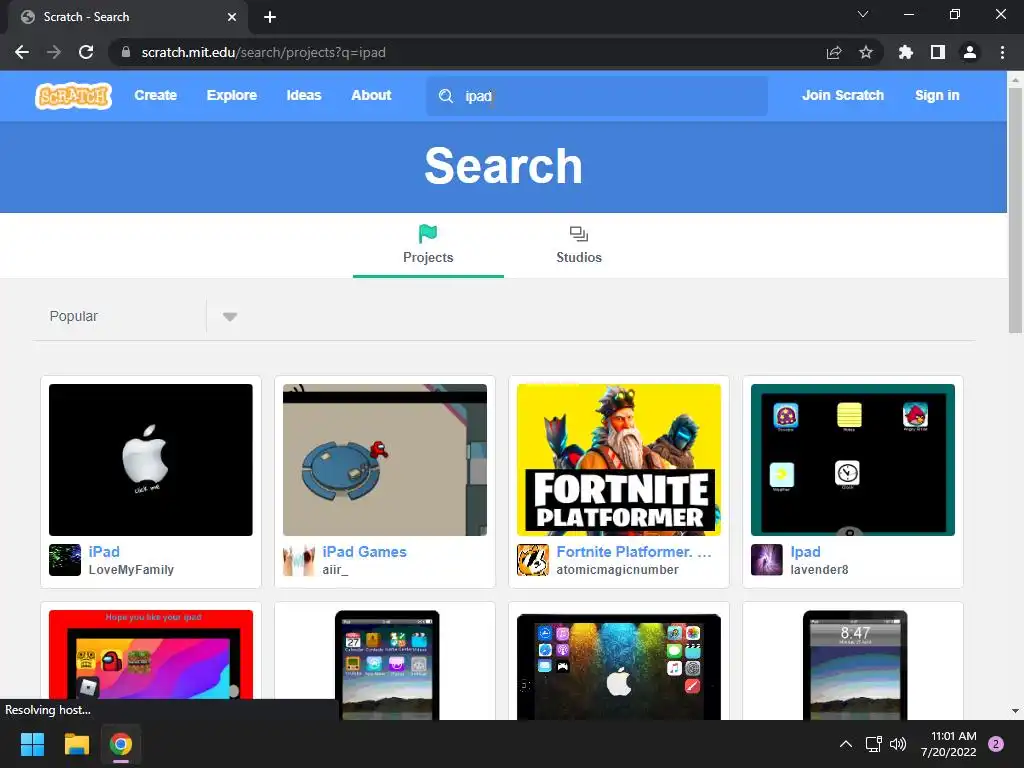The width and height of the screenshot is (1024, 768).
Task: Click the share page icon in address bar
Action: 834,52
